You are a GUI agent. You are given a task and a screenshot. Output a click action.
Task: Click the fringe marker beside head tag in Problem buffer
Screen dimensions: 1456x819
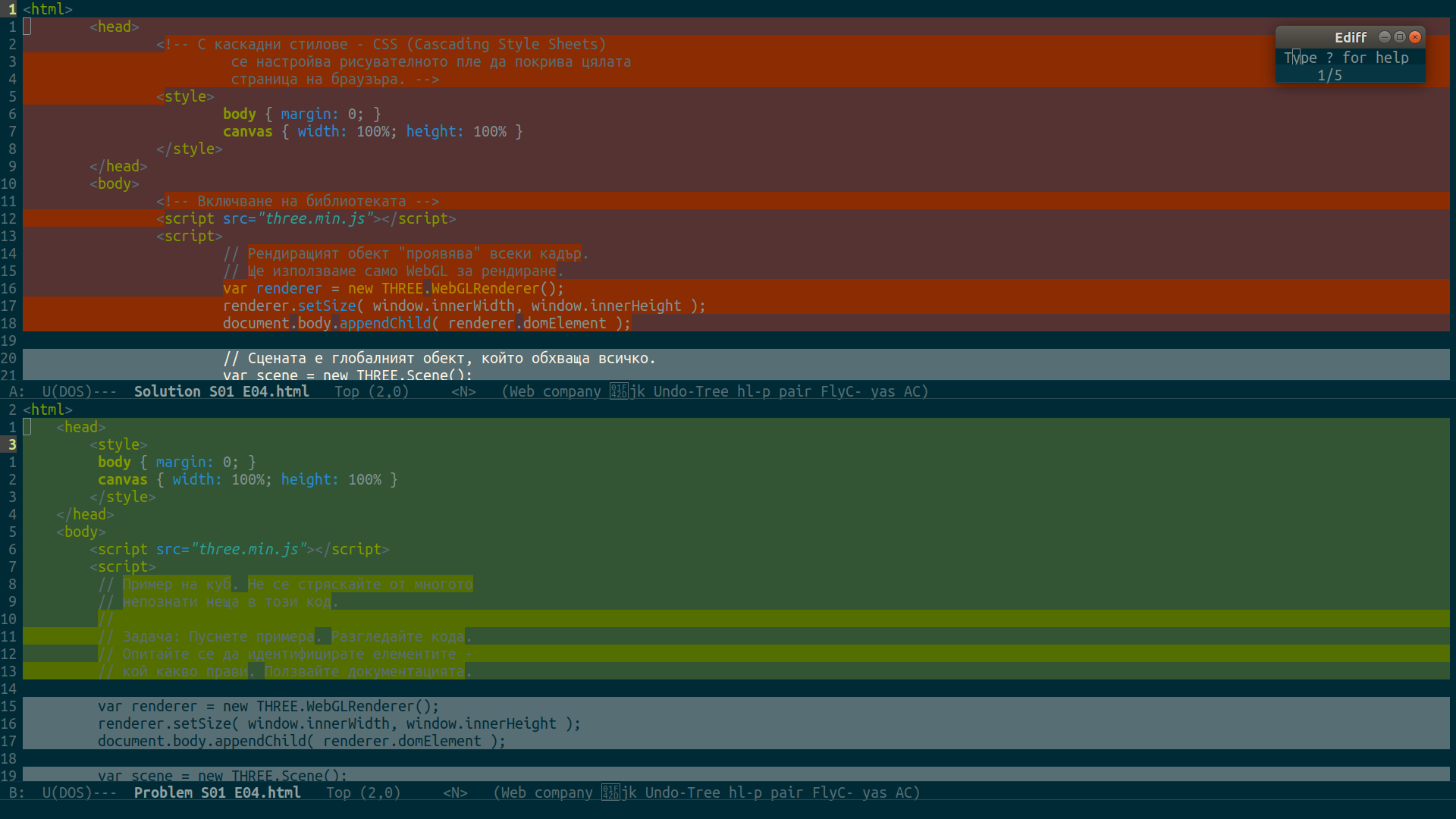(x=27, y=427)
